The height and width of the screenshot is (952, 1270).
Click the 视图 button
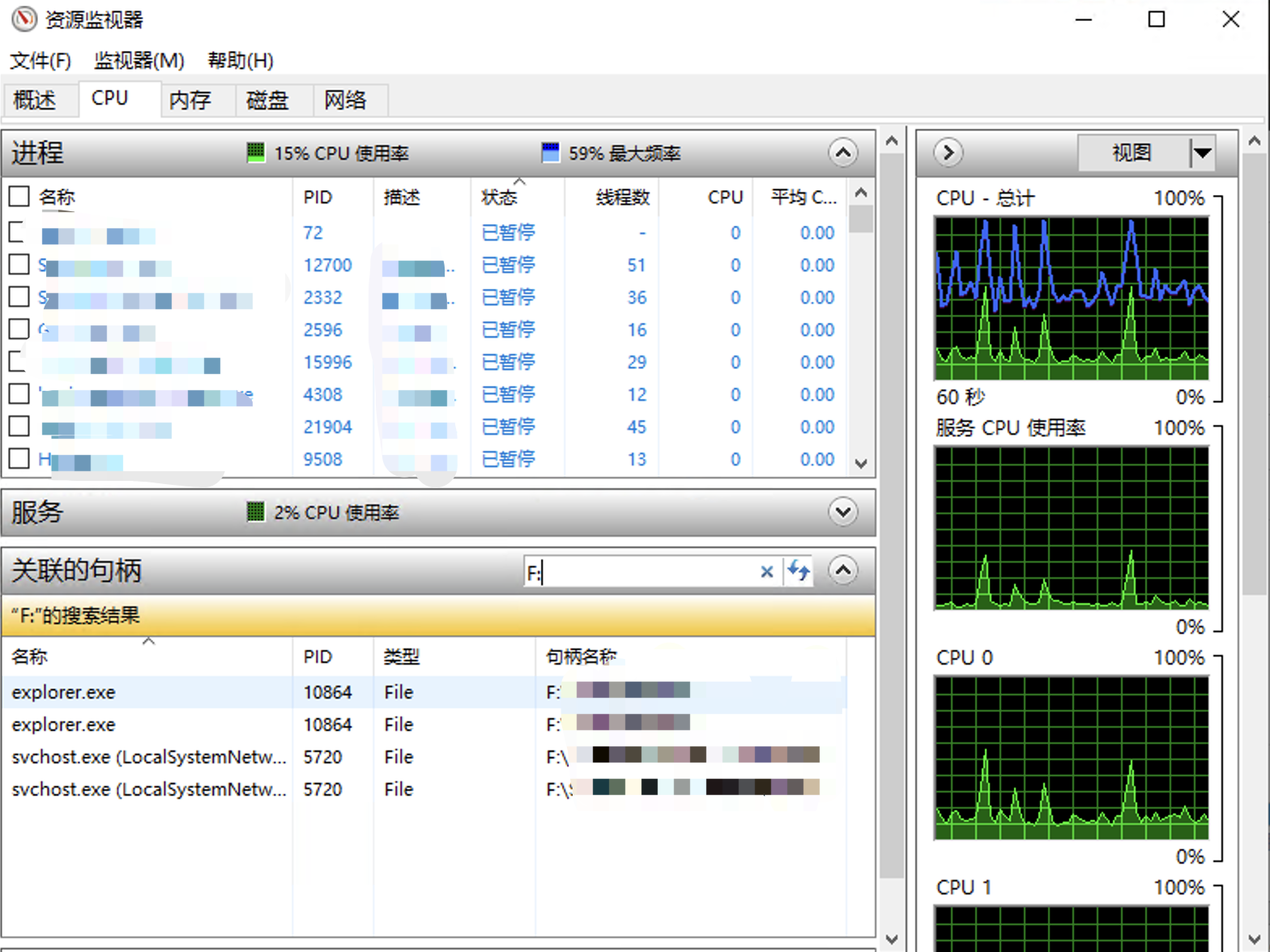1131,152
